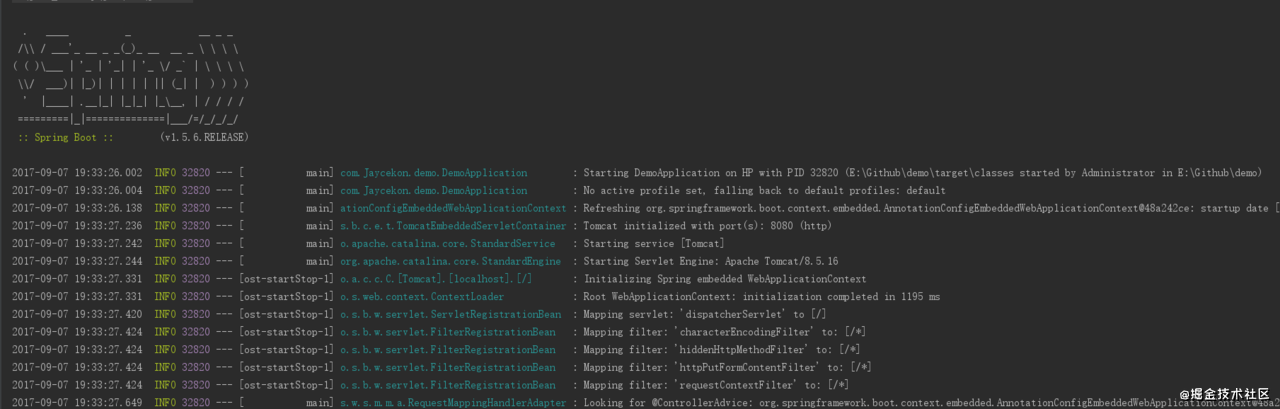This screenshot has height=409, width=1280.
Task: Click the 'Refreshing org.springframework.boot.context' message
Action: coord(931,209)
